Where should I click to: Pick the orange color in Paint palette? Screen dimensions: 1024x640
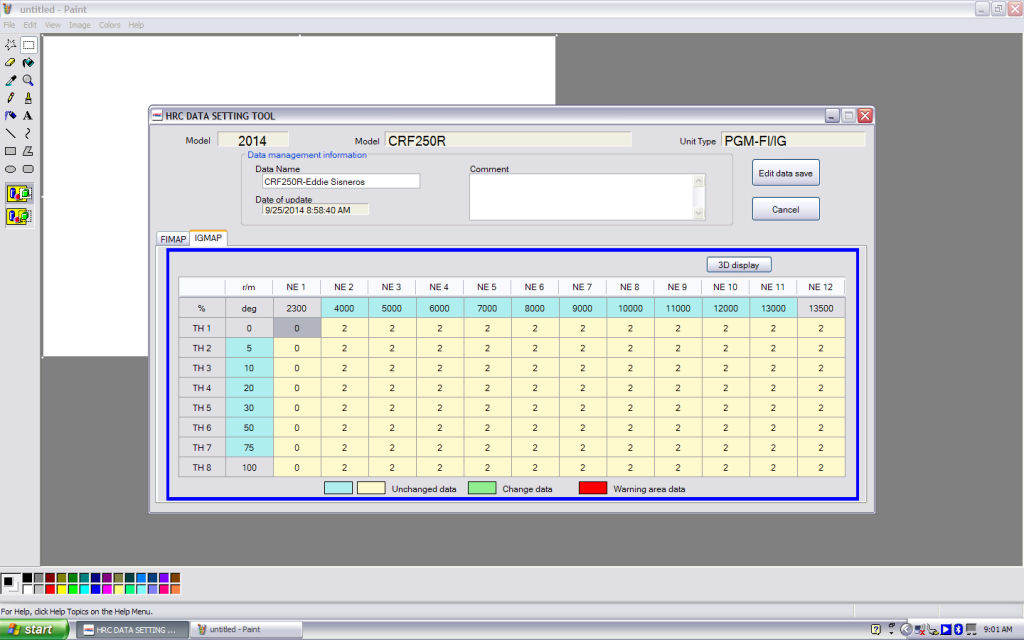point(175,589)
